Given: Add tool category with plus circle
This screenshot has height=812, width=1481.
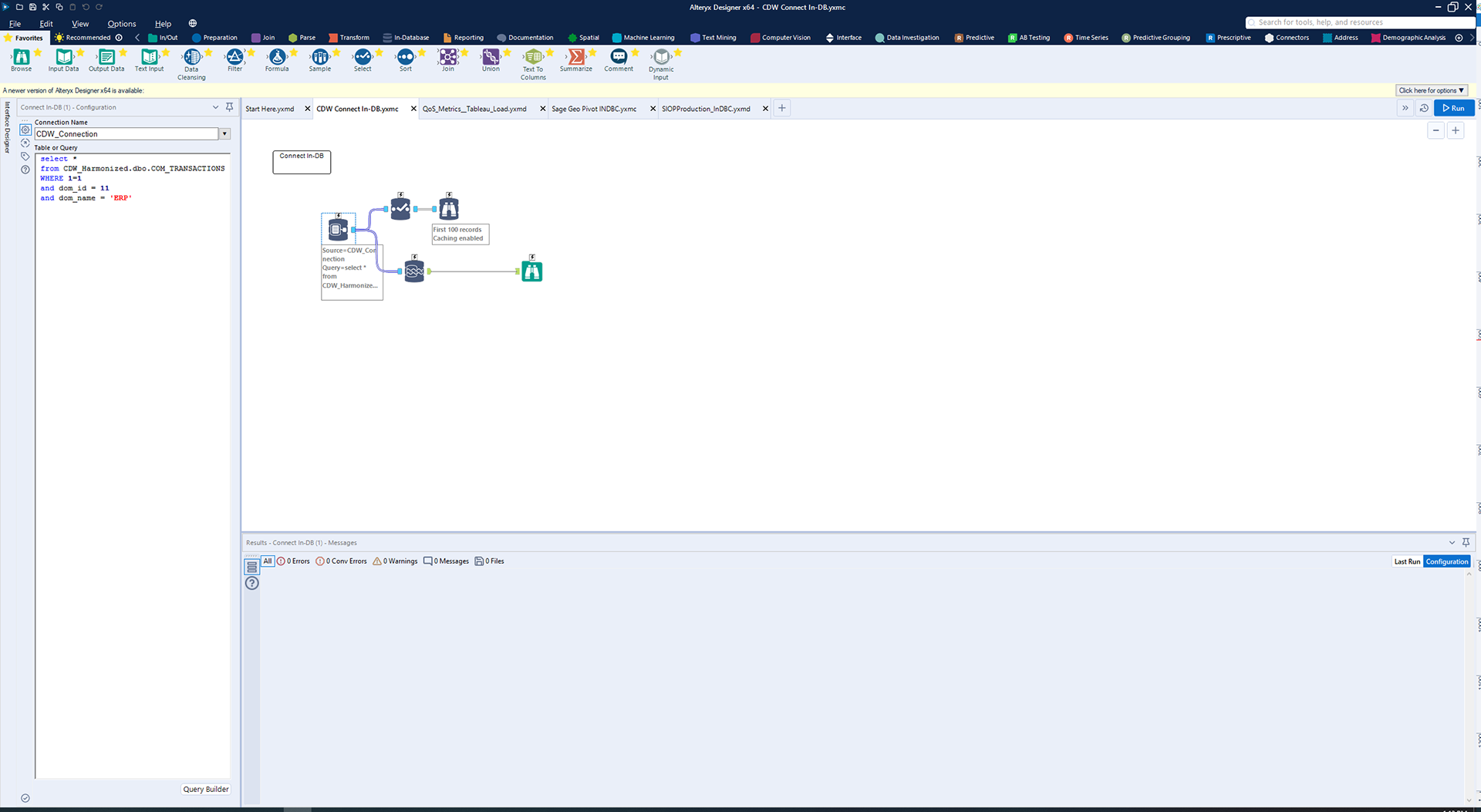Looking at the screenshot, I should click(x=1459, y=38).
